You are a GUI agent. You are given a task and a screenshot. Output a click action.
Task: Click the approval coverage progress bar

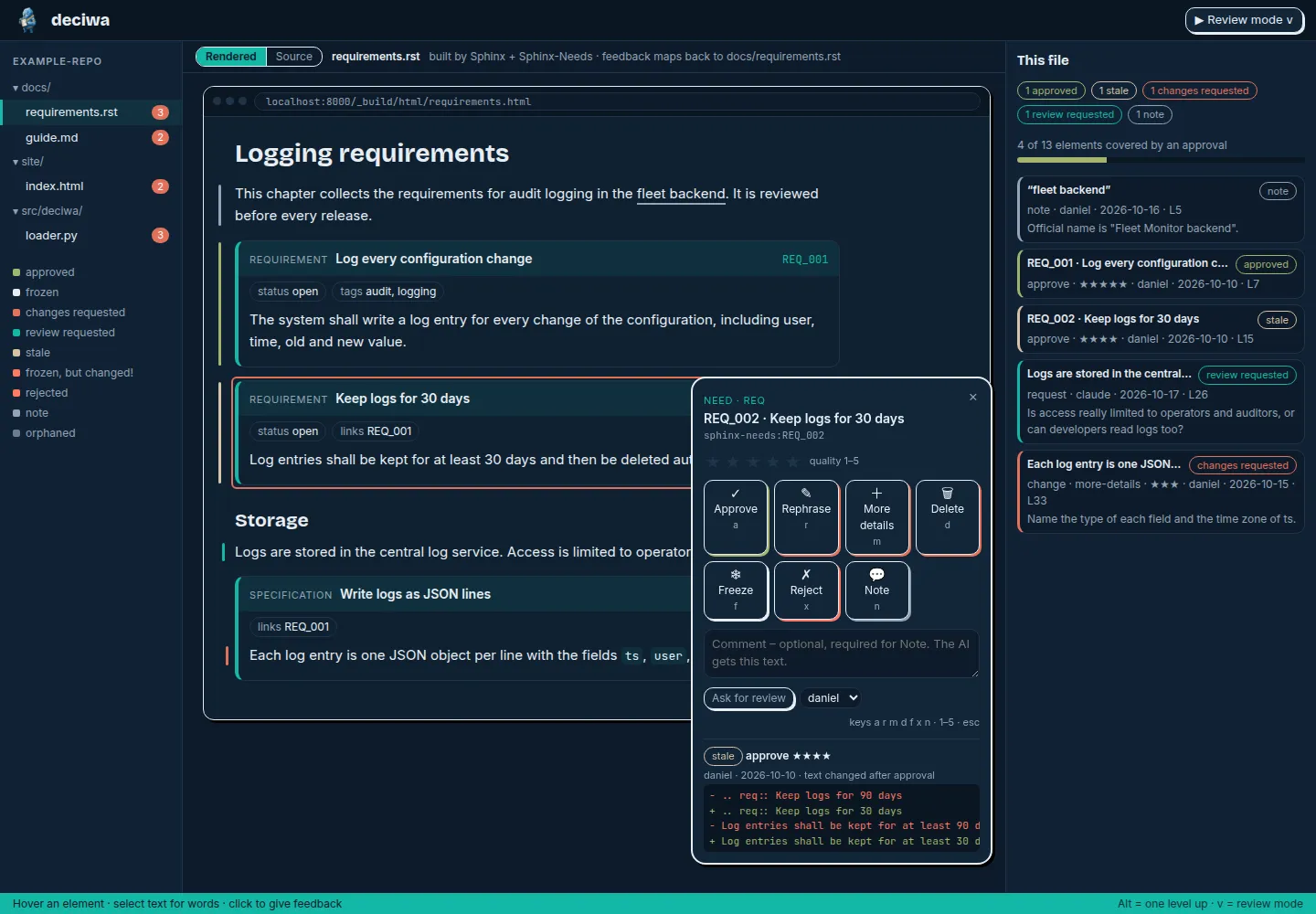(x=1161, y=160)
